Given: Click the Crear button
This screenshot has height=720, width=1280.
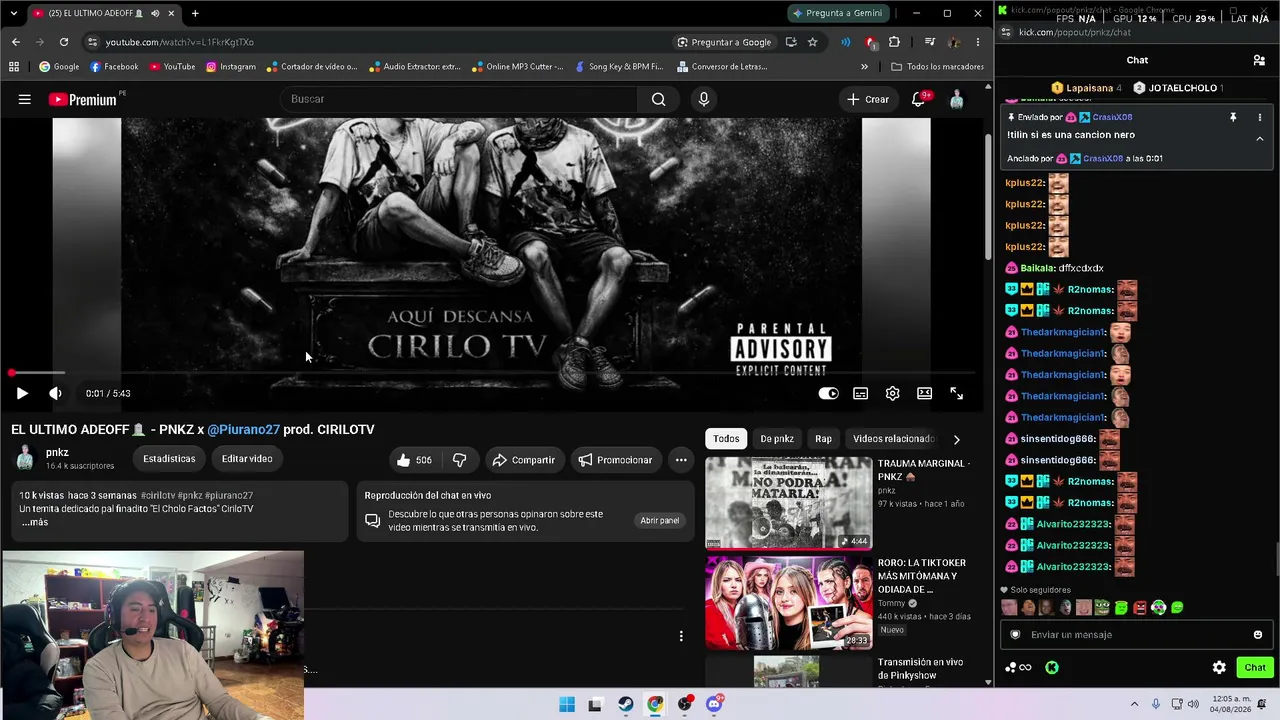Looking at the screenshot, I should coord(867,99).
